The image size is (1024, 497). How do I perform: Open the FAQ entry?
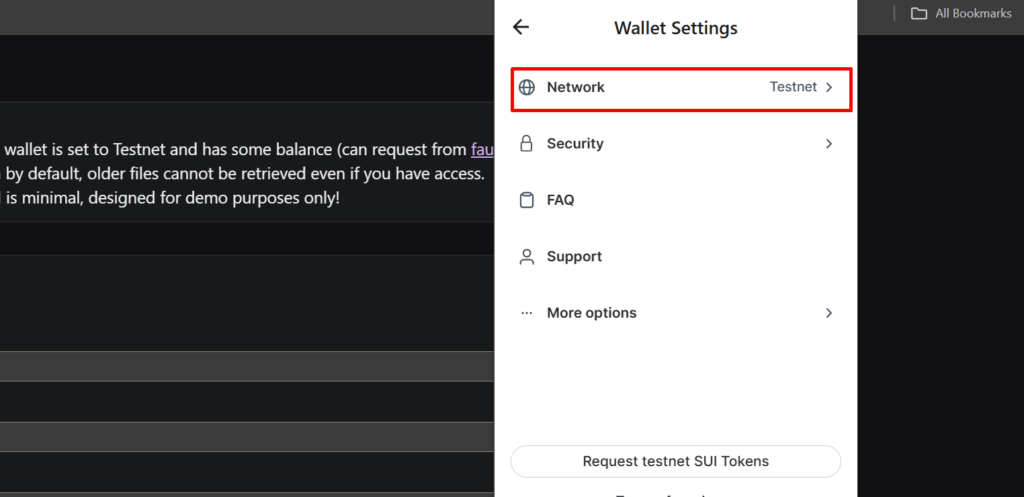(x=676, y=200)
